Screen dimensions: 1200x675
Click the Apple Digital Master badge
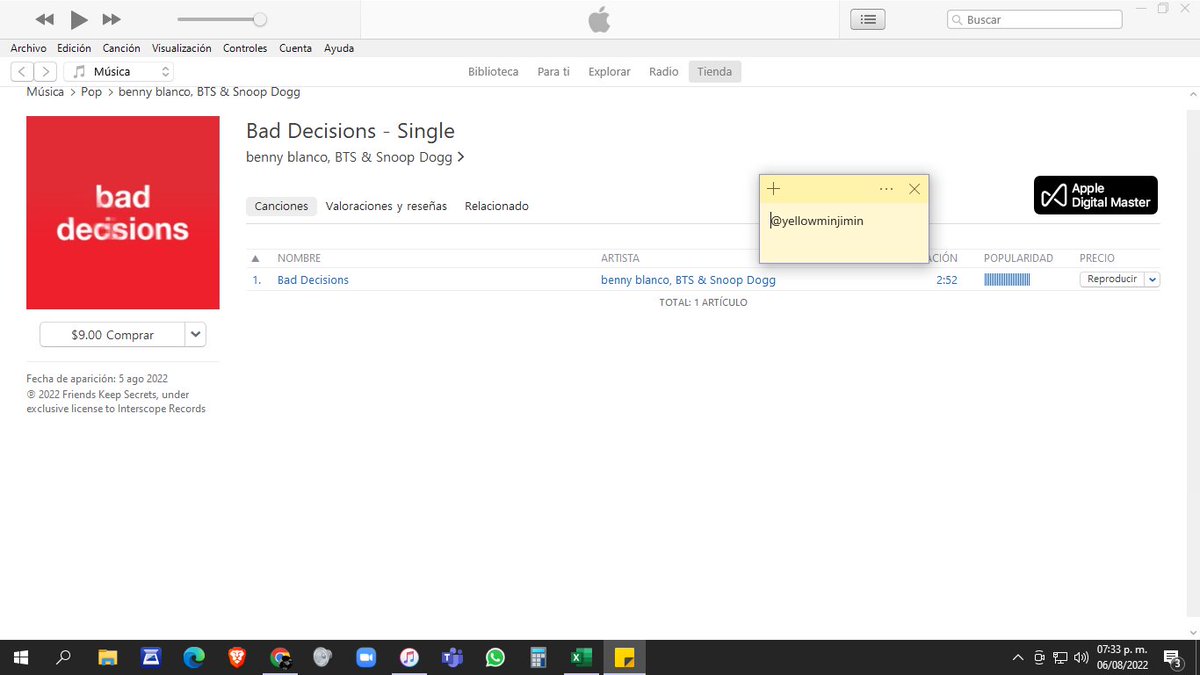1095,195
